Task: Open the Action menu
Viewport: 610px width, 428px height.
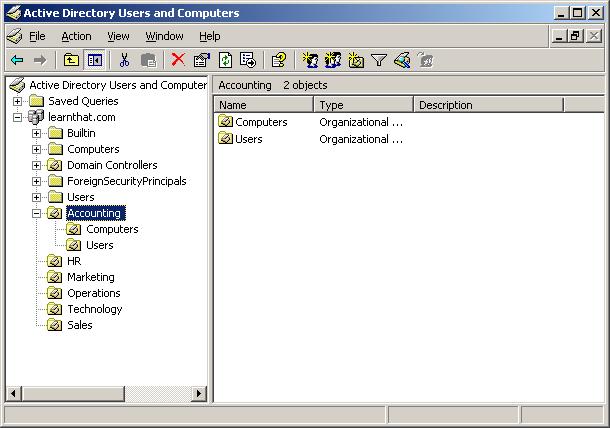Action: tap(76, 36)
